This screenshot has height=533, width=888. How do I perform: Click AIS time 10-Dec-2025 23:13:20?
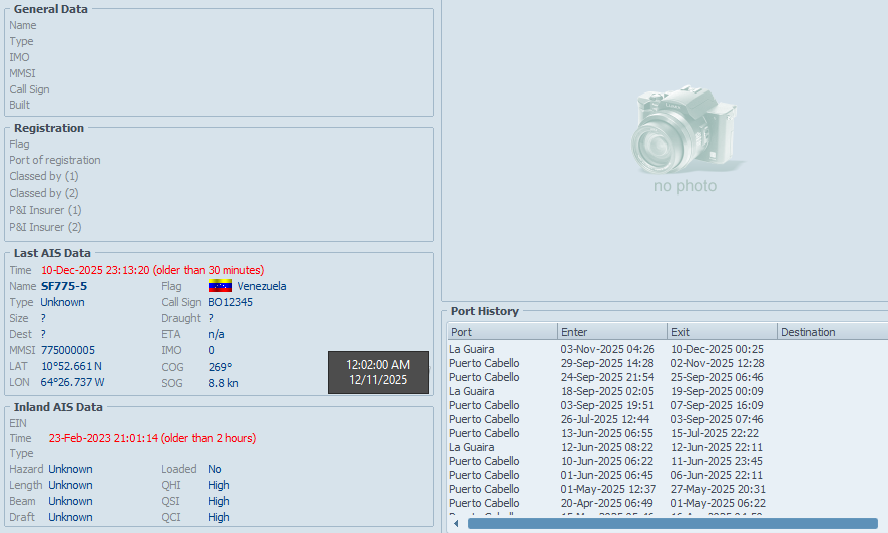(95, 270)
